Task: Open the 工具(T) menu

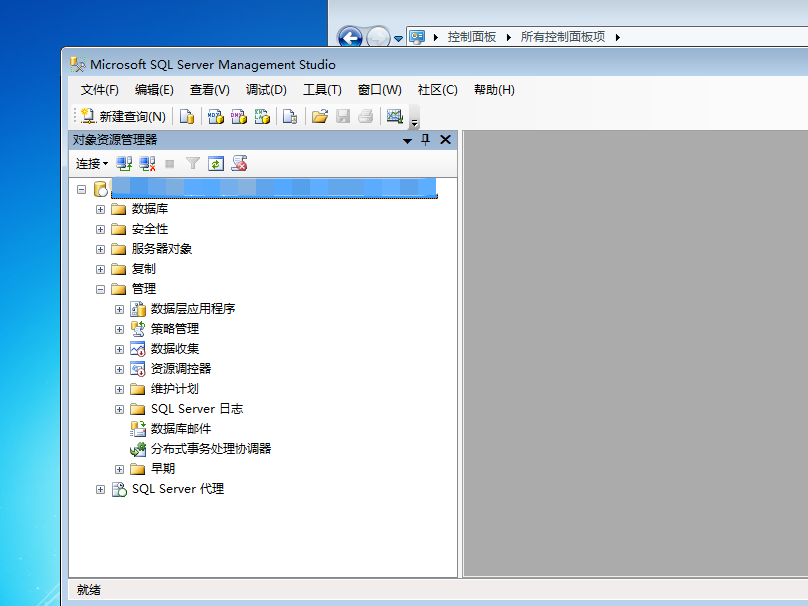Action: (x=322, y=90)
